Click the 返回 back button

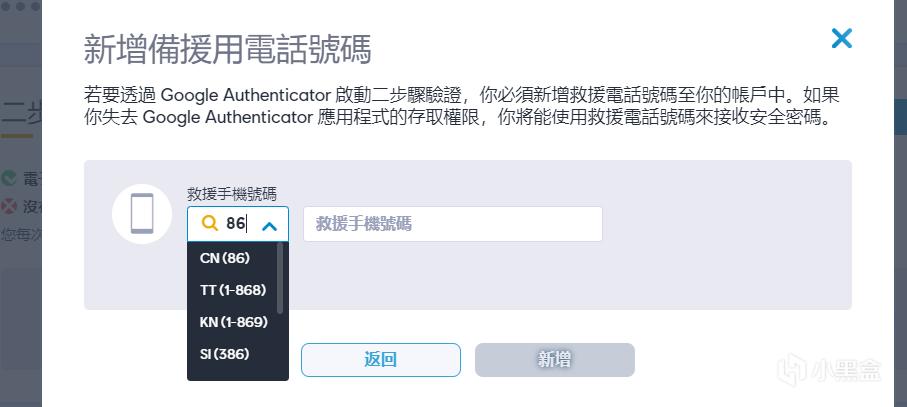click(x=381, y=360)
